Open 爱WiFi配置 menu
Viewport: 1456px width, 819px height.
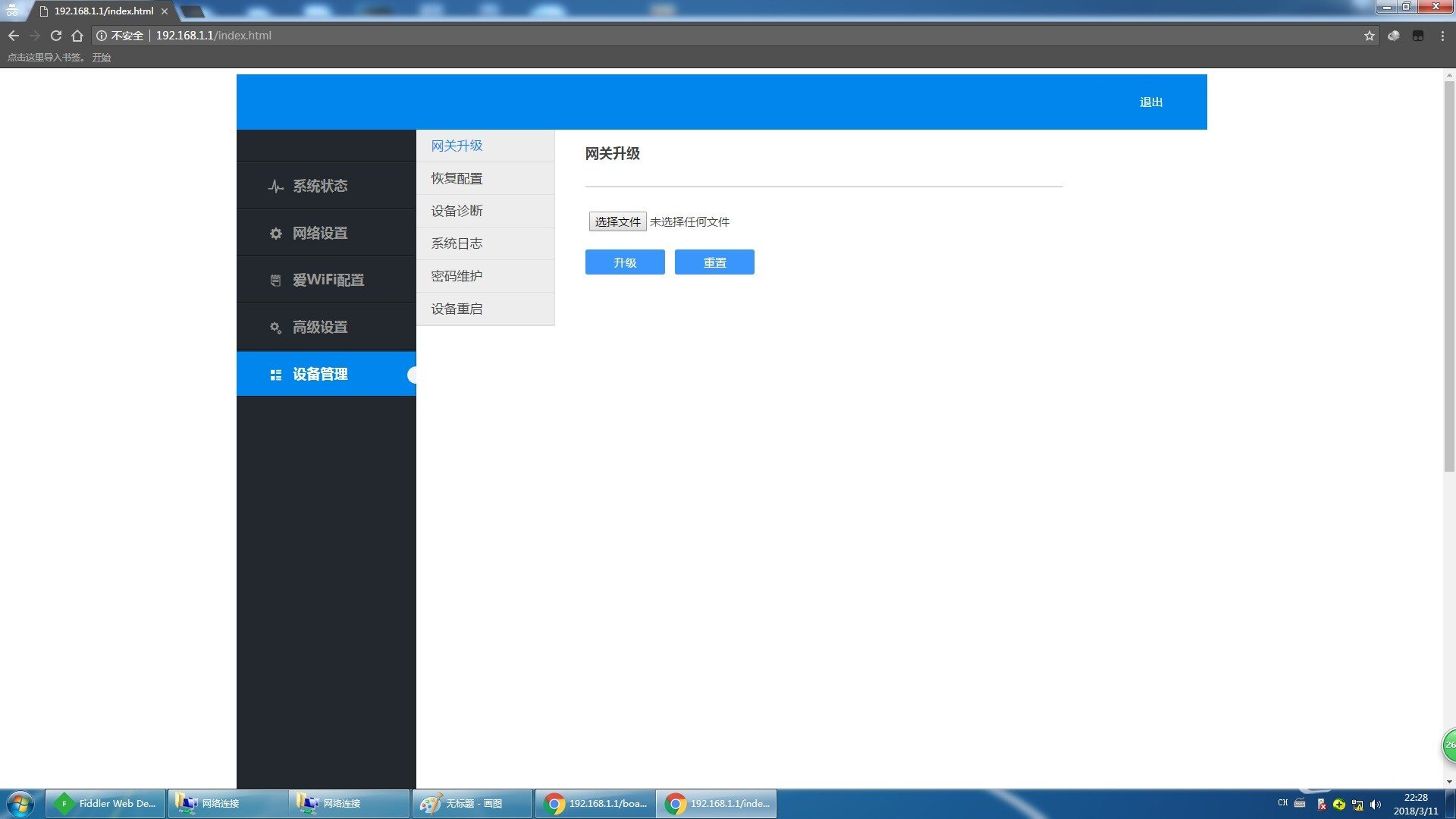tap(326, 280)
